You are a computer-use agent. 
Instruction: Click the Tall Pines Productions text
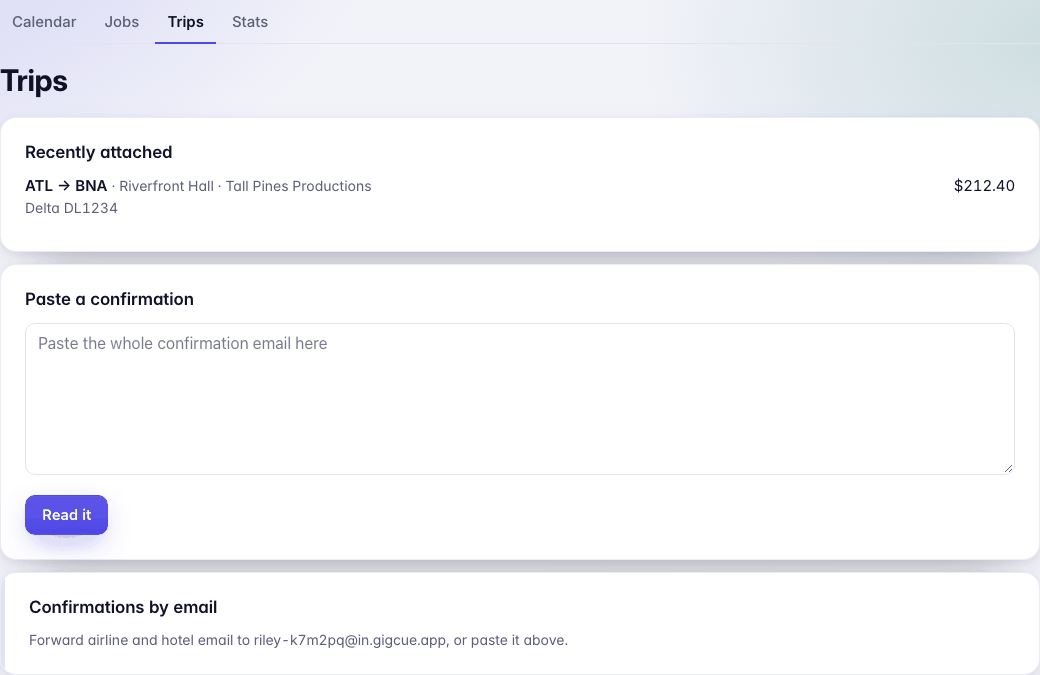[x=298, y=186]
